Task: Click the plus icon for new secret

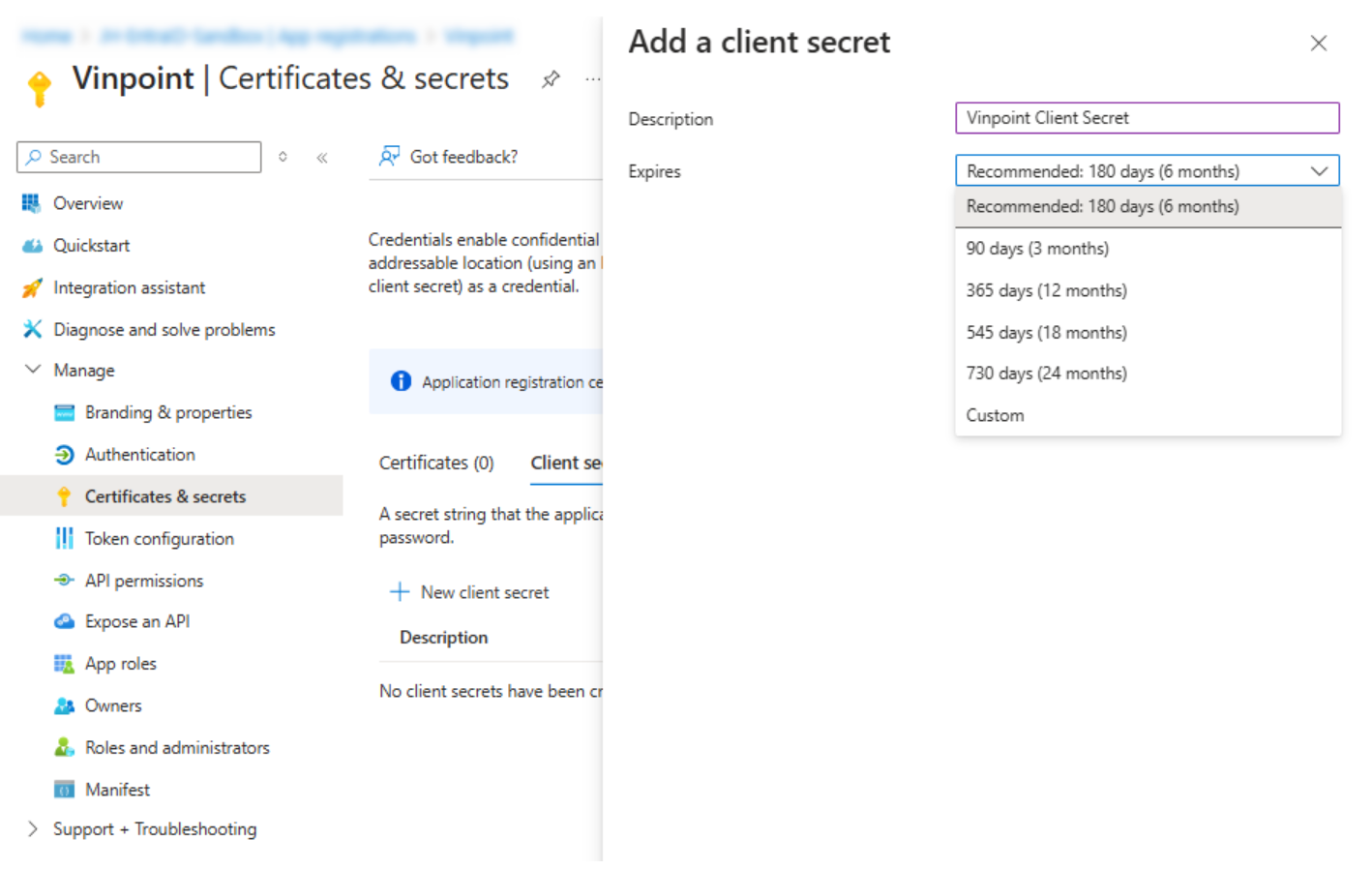Action: click(399, 591)
